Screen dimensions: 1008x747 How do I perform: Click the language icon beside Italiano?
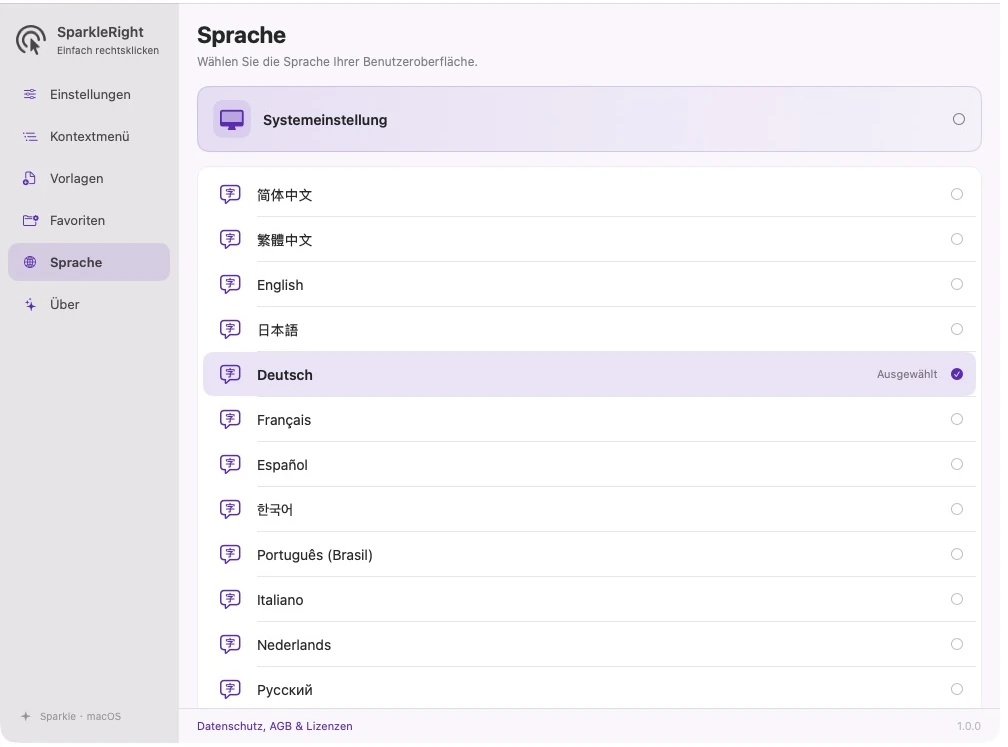pyautogui.click(x=230, y=599)
